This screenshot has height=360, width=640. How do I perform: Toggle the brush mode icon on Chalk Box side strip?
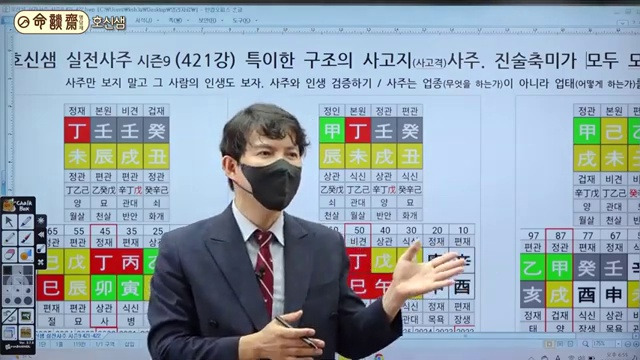pos(40,249)
